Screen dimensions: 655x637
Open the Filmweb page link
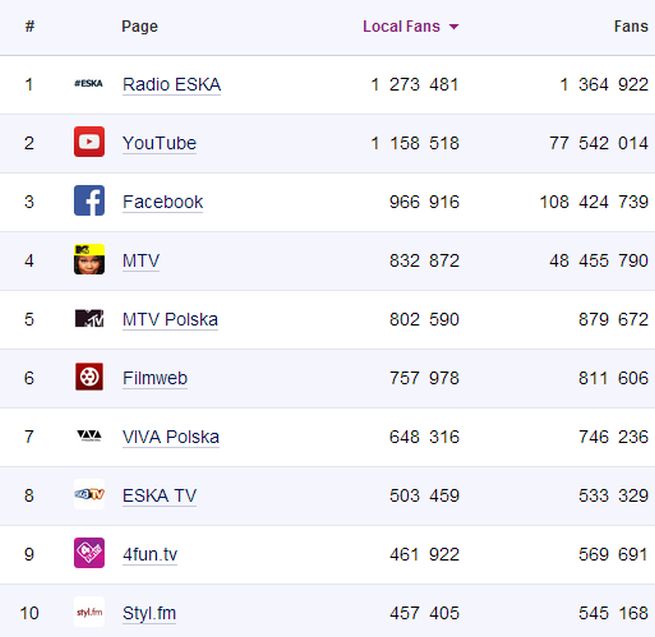click(155, 378)
